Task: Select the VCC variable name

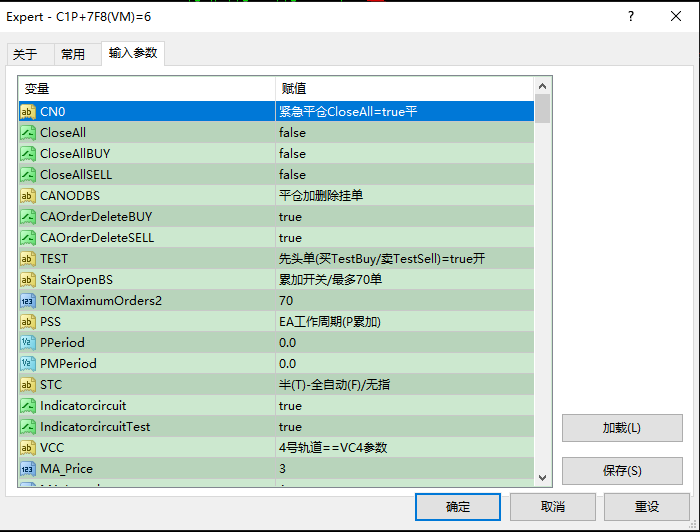Action: (52, 447)
